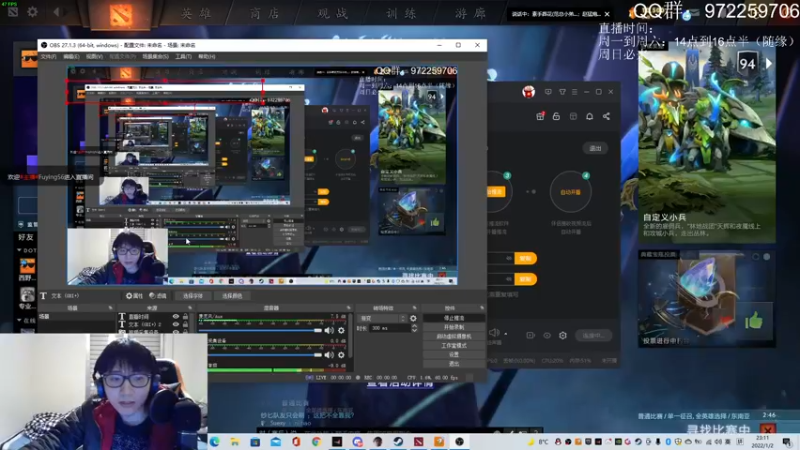Open 工具(T) menu in OBS
800x450 pixels.
pos(183,57)
